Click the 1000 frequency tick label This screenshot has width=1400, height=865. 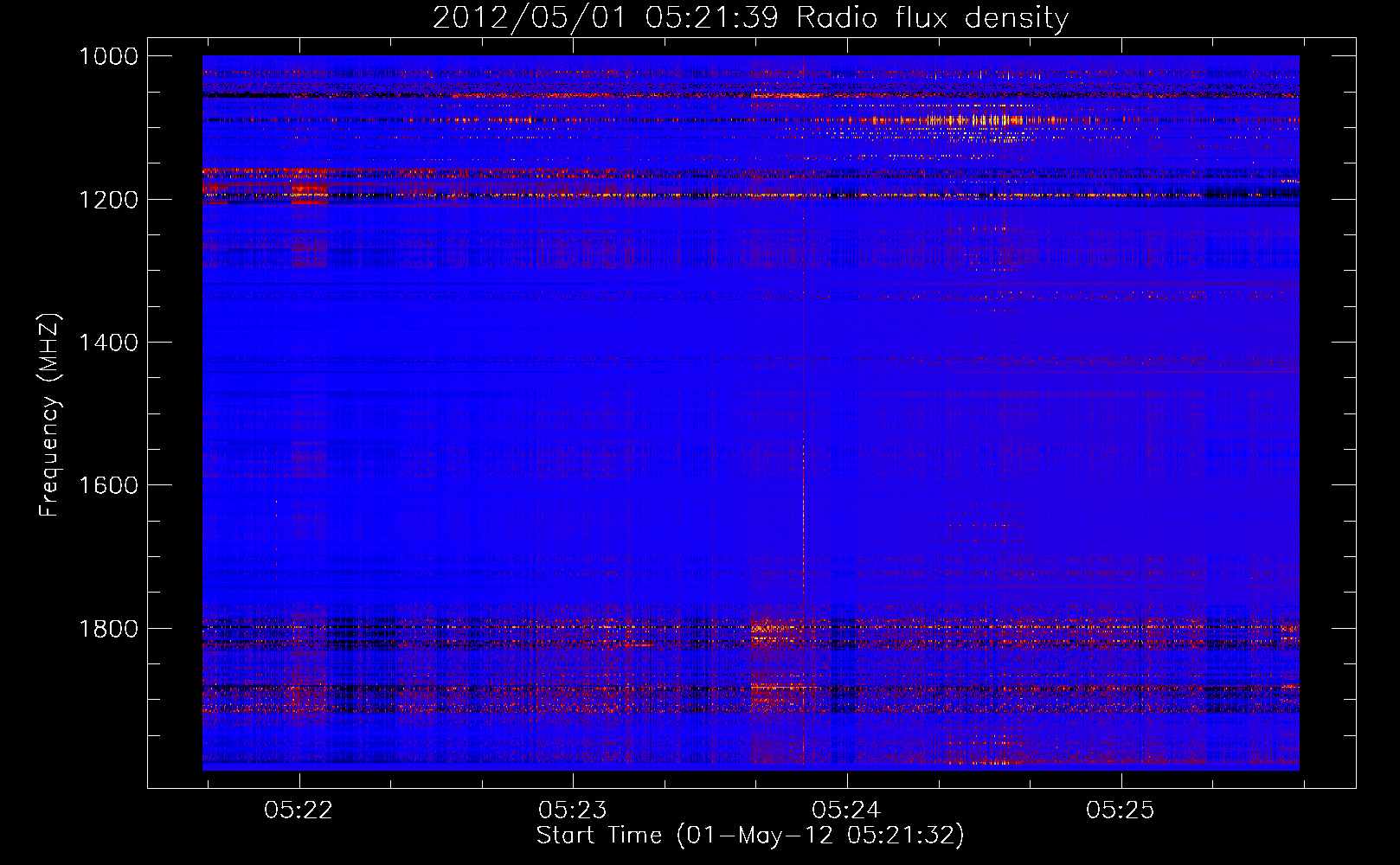[x=108, y=56]
